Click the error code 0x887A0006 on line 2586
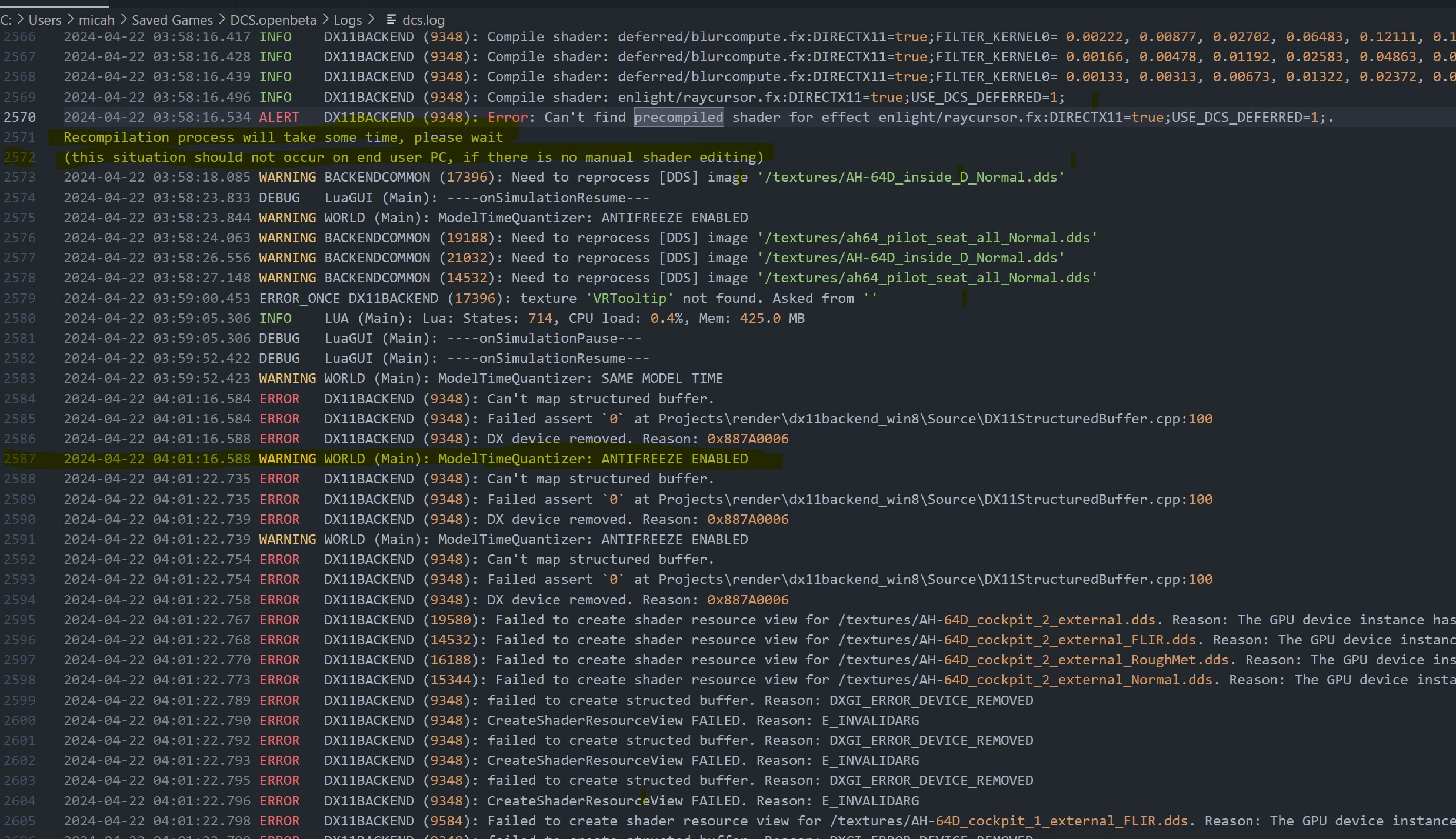The width and height of the screenshot is (1456, 839). click(748, 439)
